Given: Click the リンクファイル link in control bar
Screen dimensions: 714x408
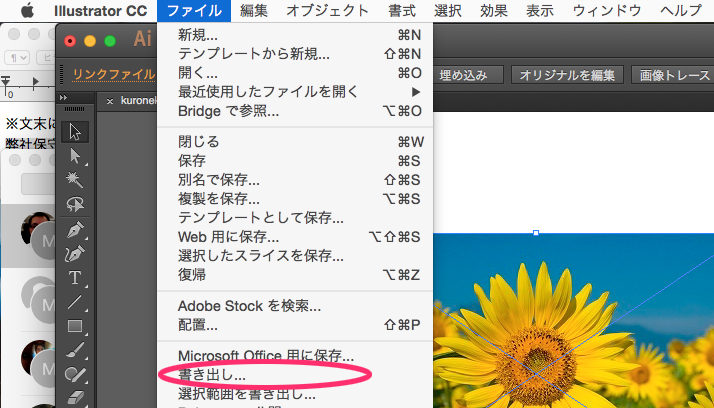Looking at the screenshot, I should tap(114, 74).
